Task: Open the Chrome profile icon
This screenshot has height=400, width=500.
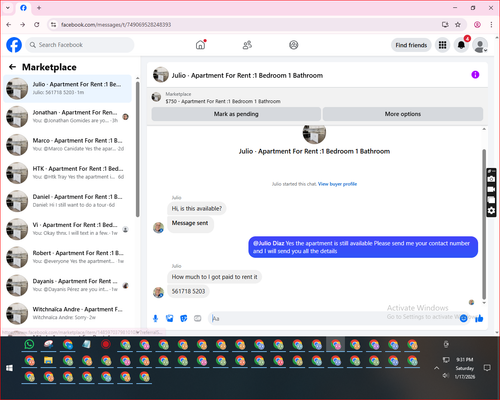Action: click(x=477, y=25)
